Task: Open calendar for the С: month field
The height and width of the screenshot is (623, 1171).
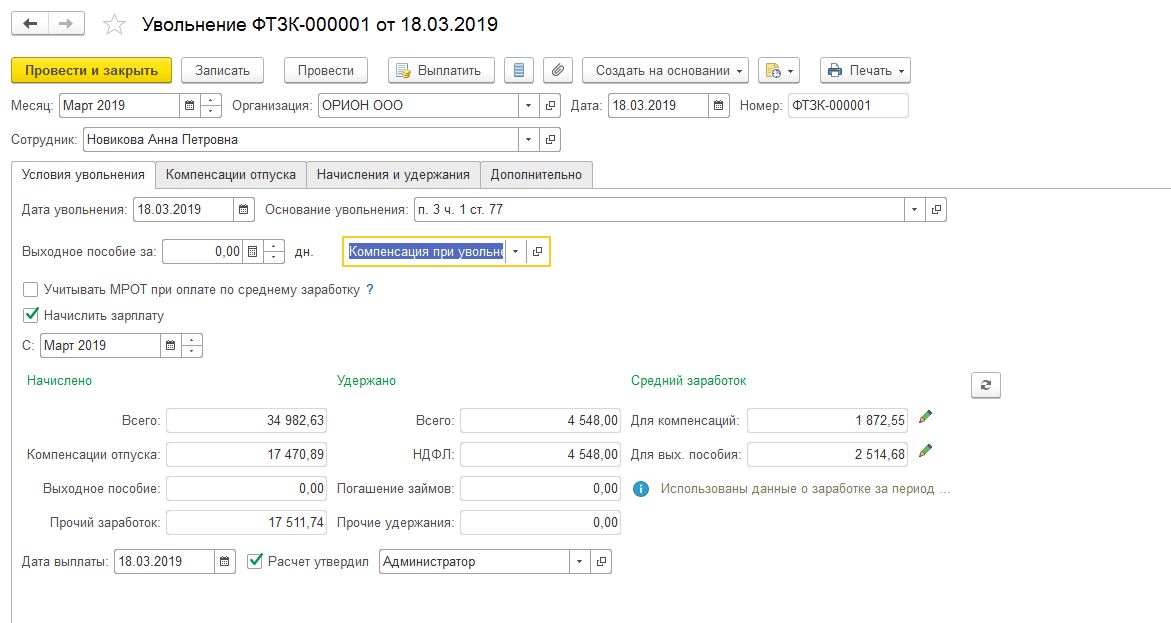Action: (x=170, y=345)
